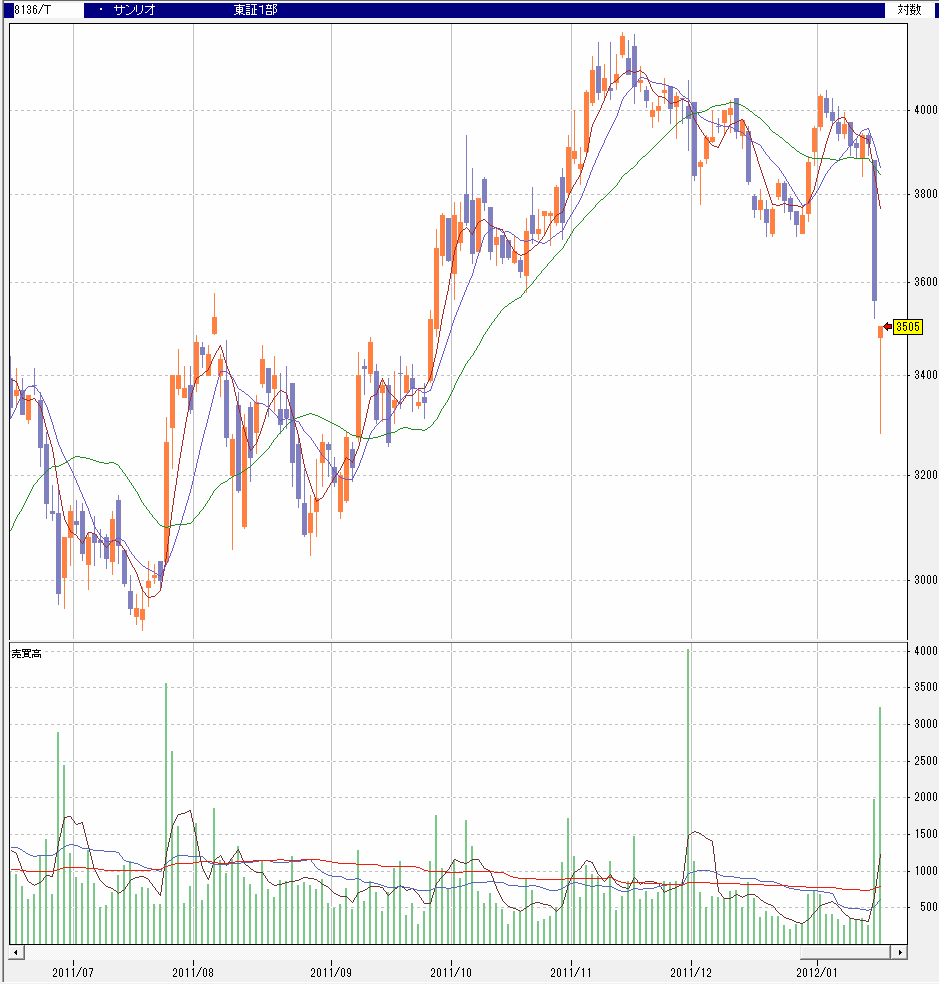Click the yellow 3505 current price label
939x984 pixels.
[x=908, y=326]
